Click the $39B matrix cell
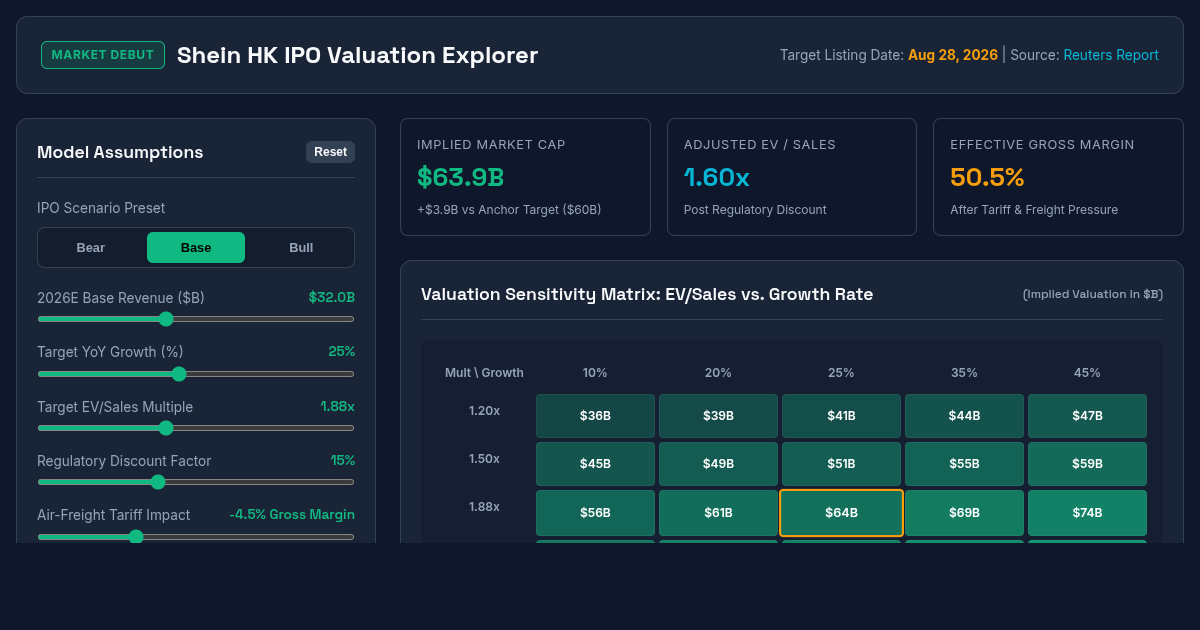The width and height of the screenshot is (1200, 630). 718,416
